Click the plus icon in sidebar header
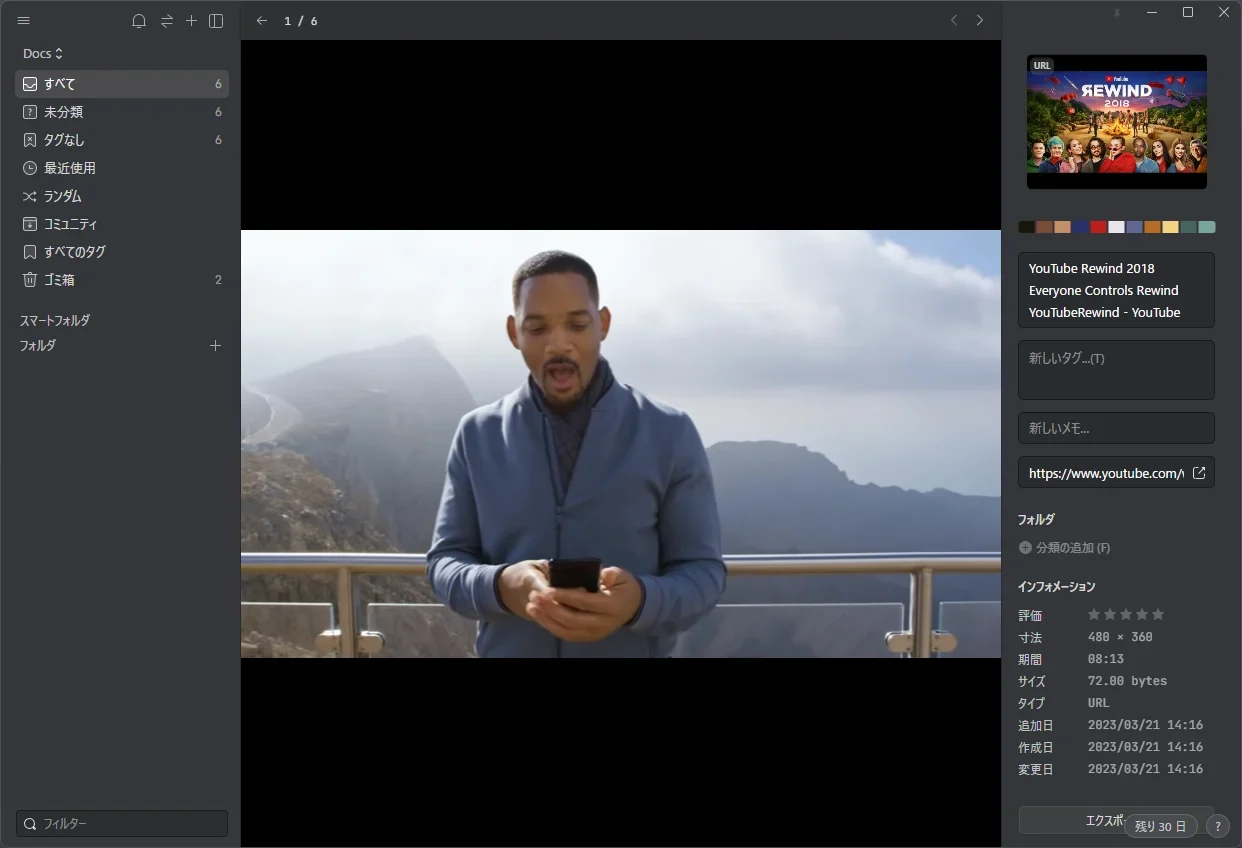This screenshot has width=1242, height=848. 192,21
